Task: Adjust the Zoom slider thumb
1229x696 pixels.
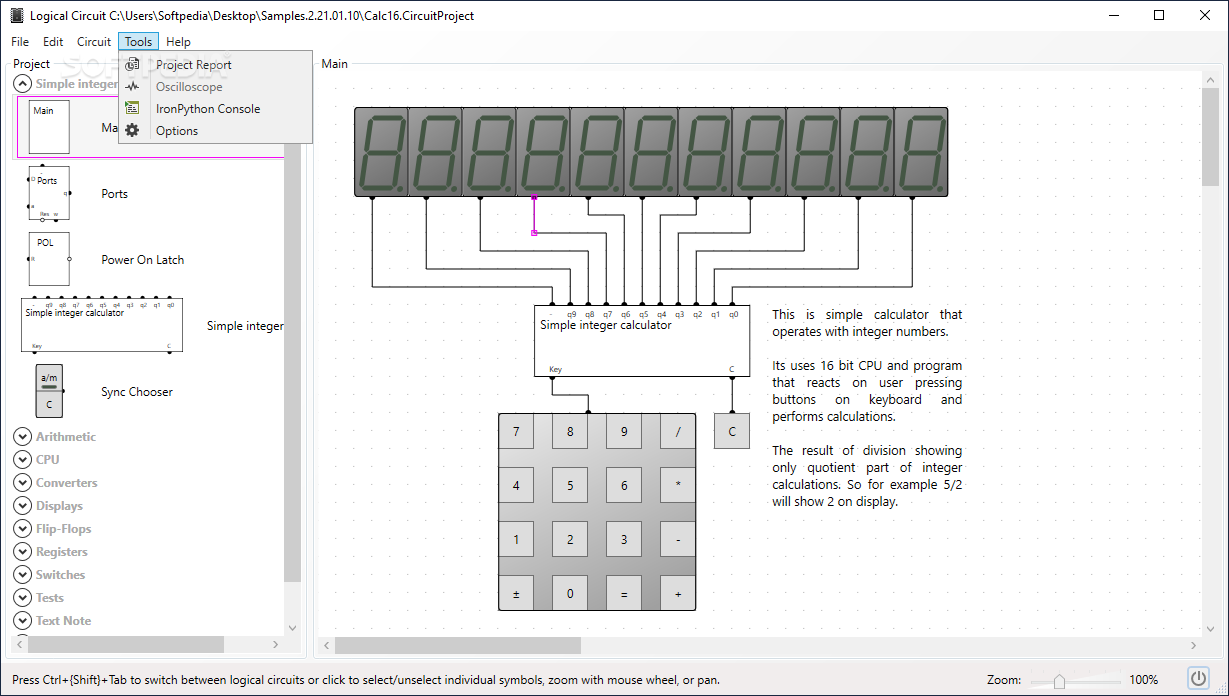Action: pyautogui.click(x=1059, y=680)
